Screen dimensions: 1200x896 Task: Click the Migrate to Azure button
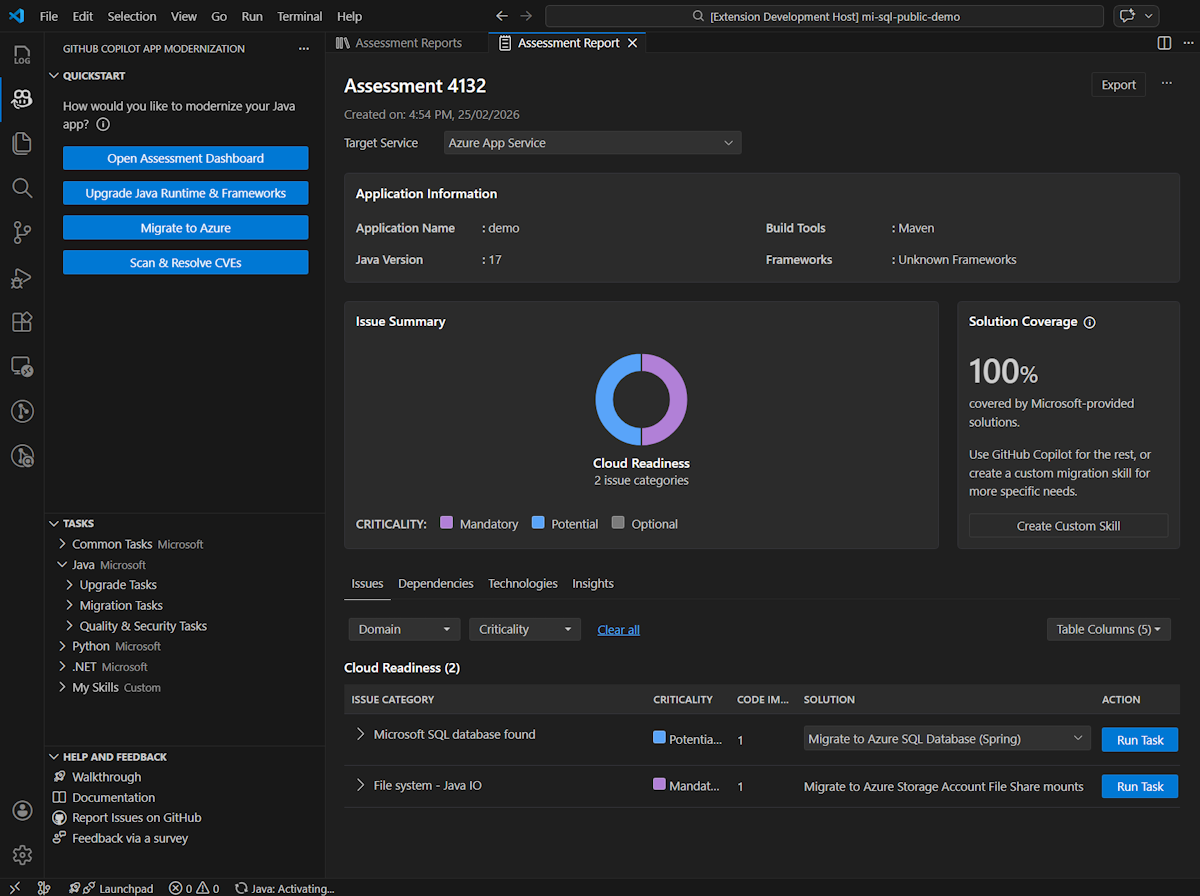pos(185,228)
